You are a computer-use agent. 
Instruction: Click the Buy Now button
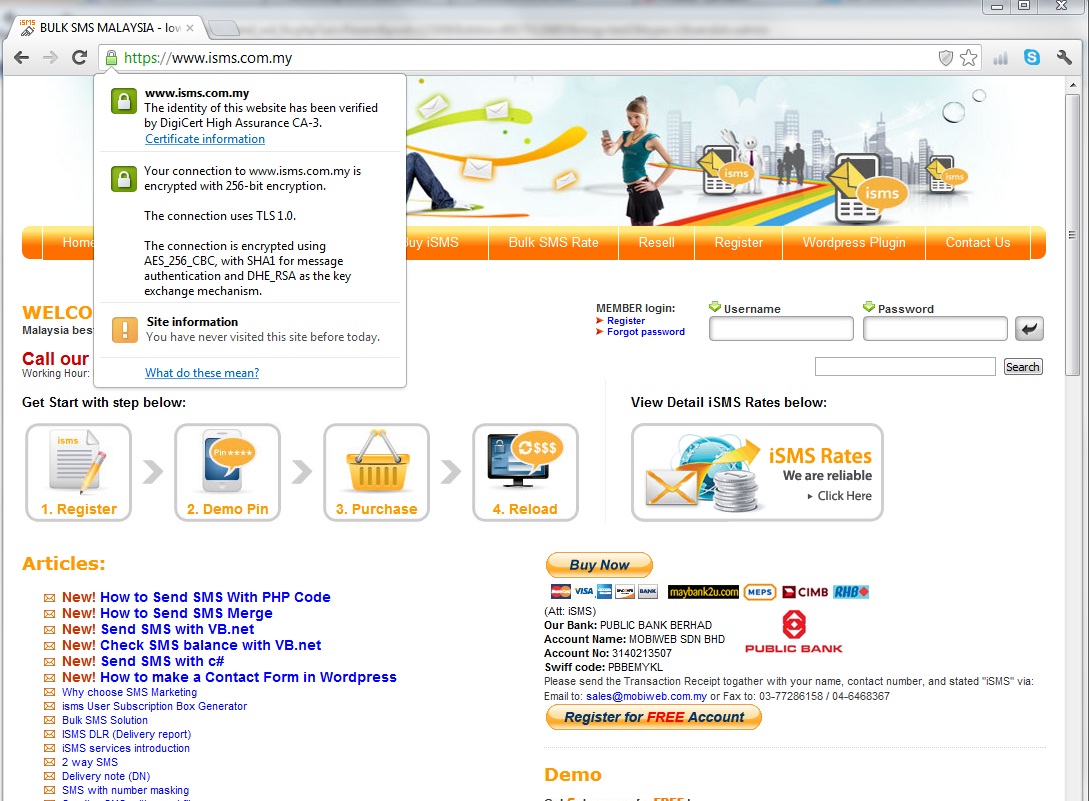(x=599, y=565)
